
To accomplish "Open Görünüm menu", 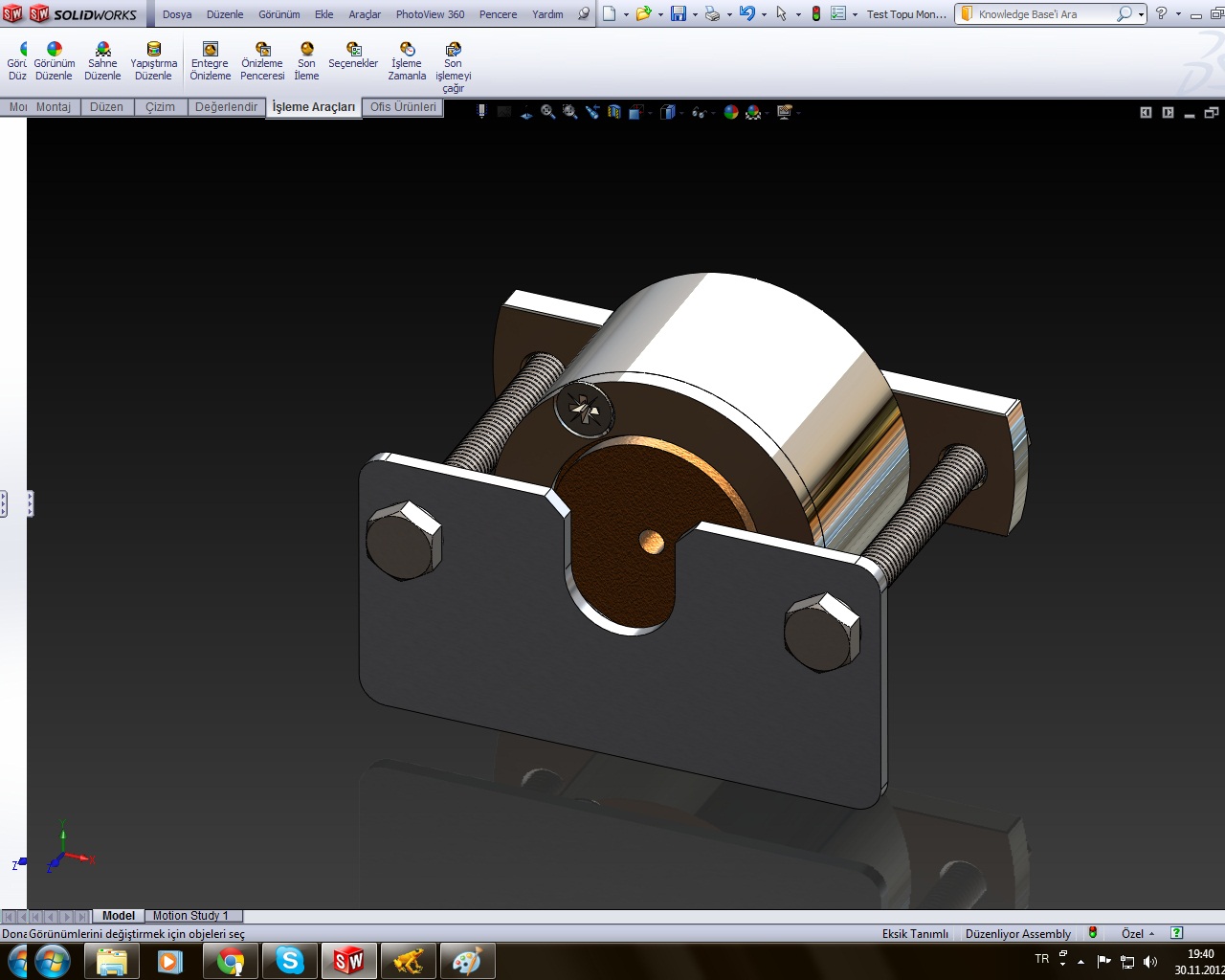I will tap(279, 14).
